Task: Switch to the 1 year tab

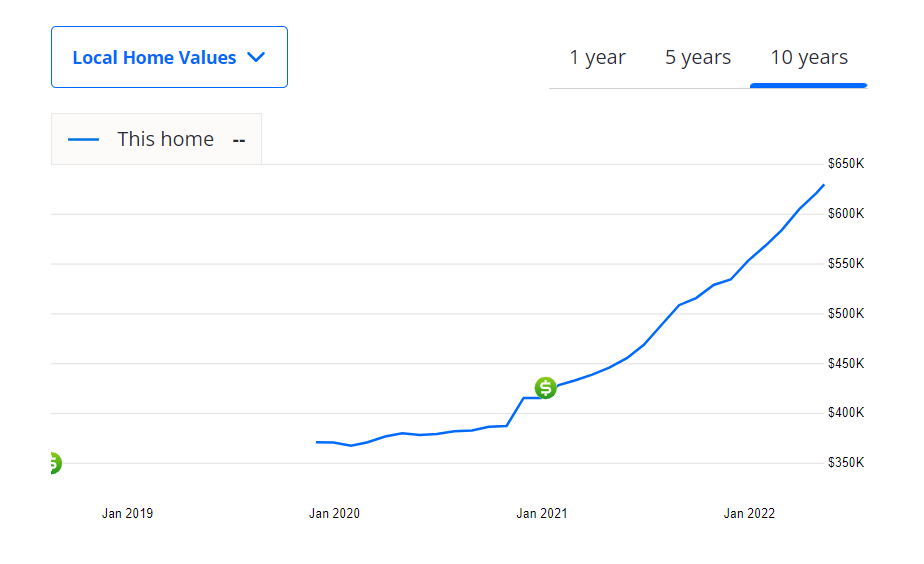Action: (597, 57)
